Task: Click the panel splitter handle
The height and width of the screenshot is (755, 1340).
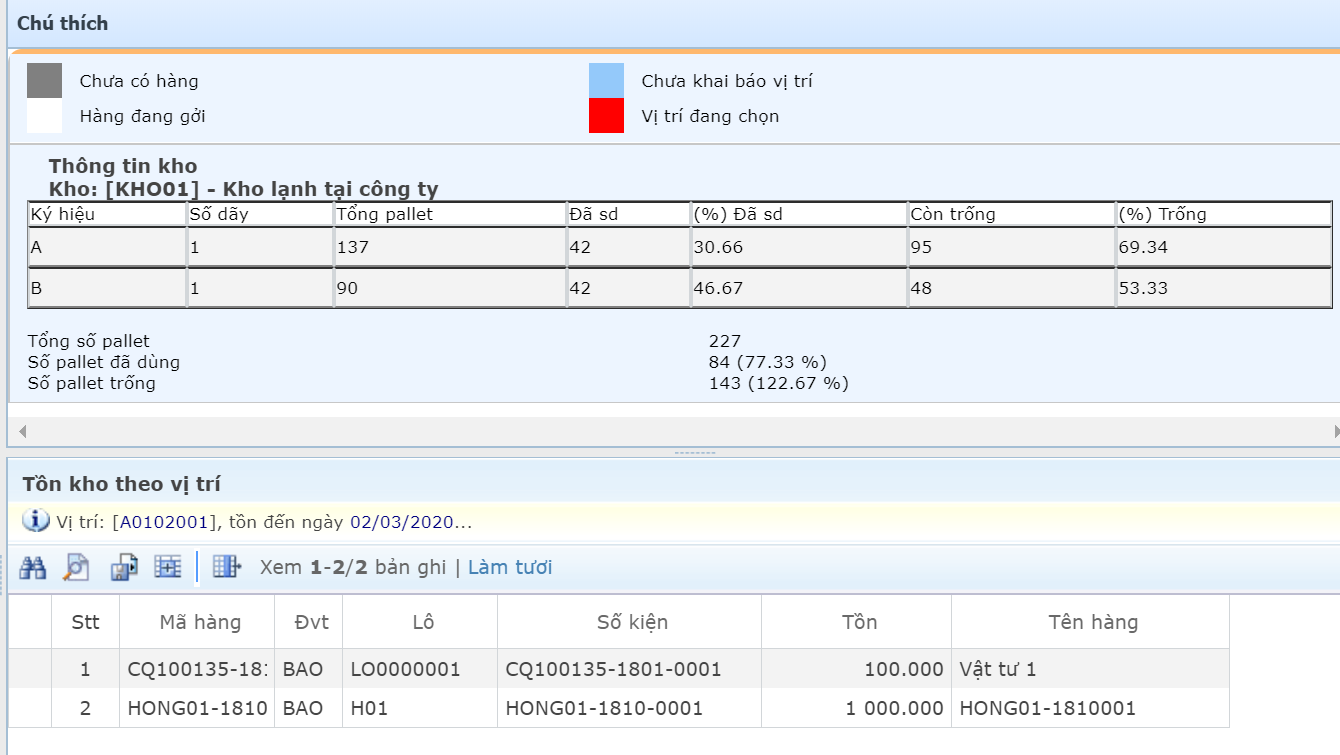Action: (x=694, y=453)
